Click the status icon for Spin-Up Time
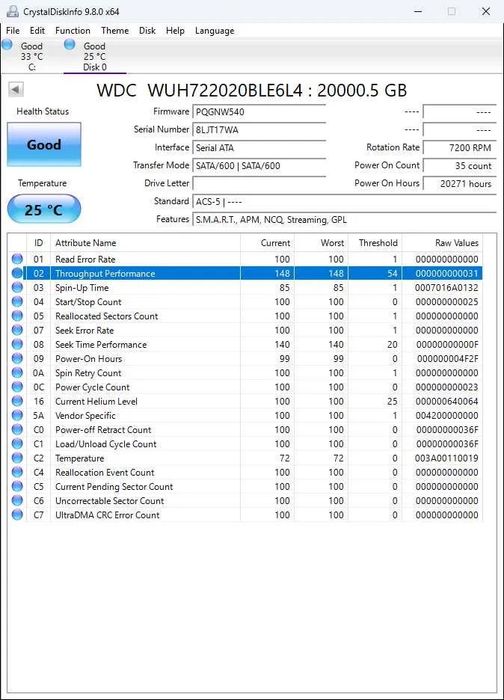This screenshot has height=700, width=504. click(17, 288)
